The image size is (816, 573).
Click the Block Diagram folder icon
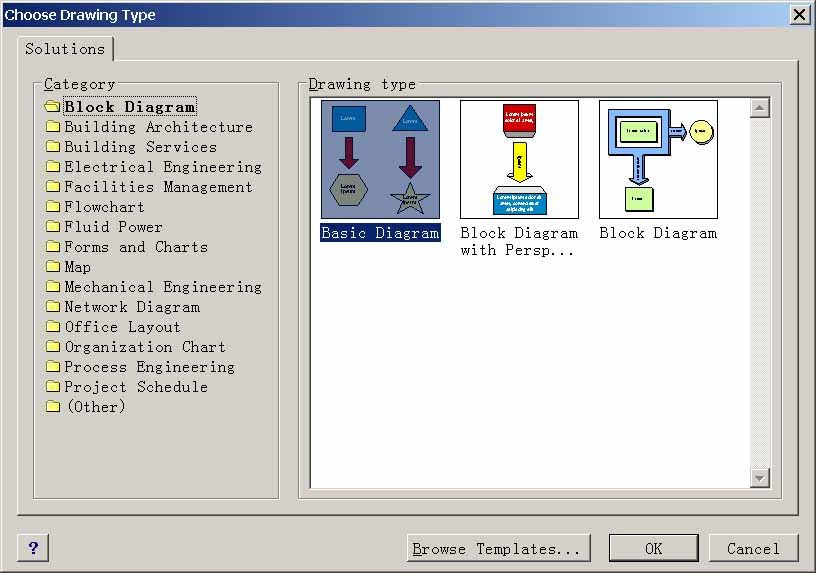(x=53, y=107)
